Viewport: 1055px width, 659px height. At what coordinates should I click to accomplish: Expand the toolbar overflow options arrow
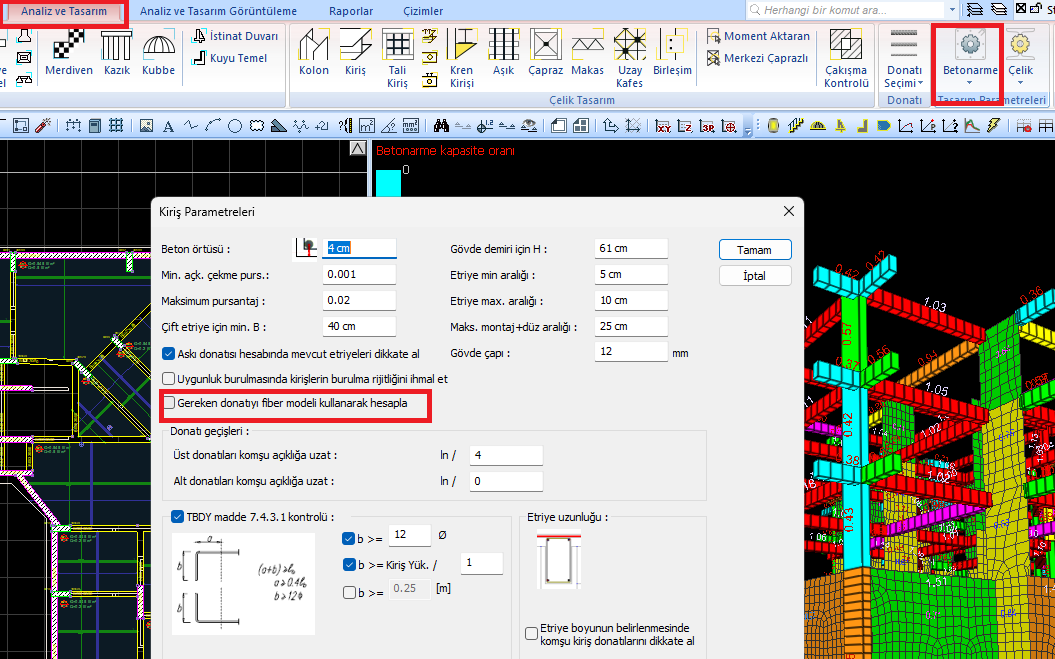tap(748, 131)
